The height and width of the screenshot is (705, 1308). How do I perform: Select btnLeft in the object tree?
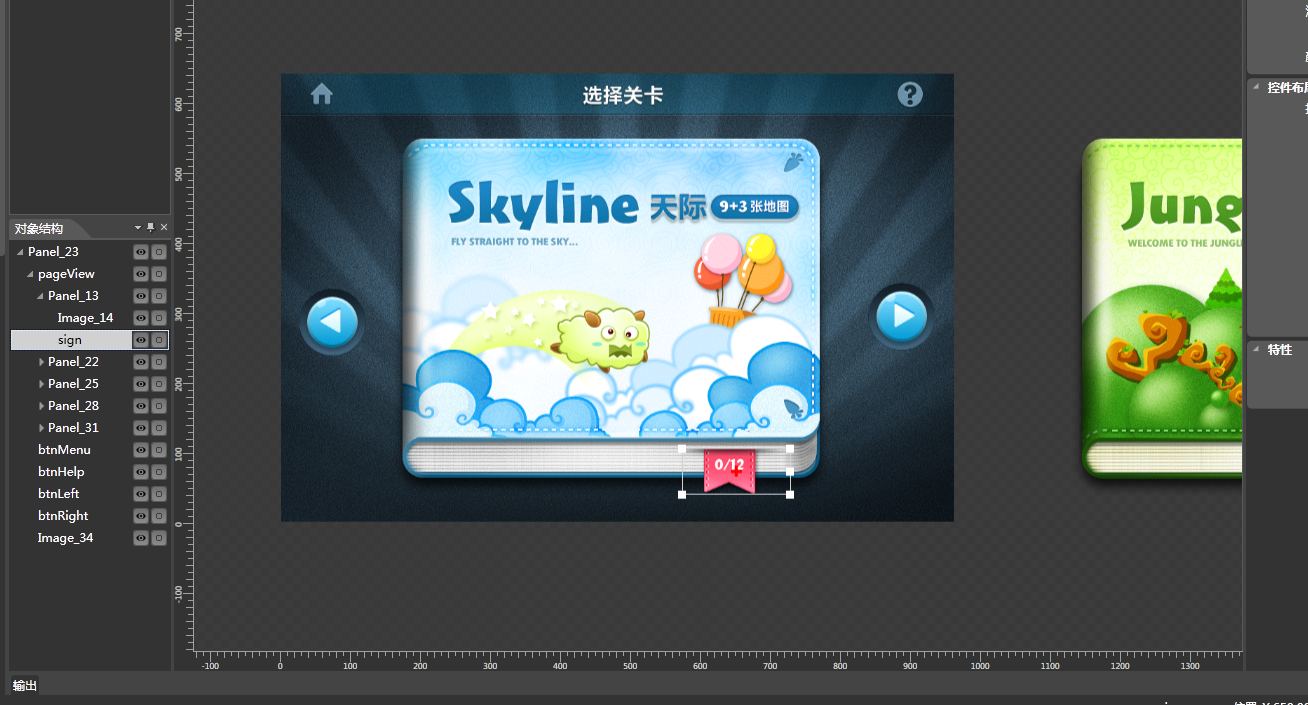click(58, 494)
